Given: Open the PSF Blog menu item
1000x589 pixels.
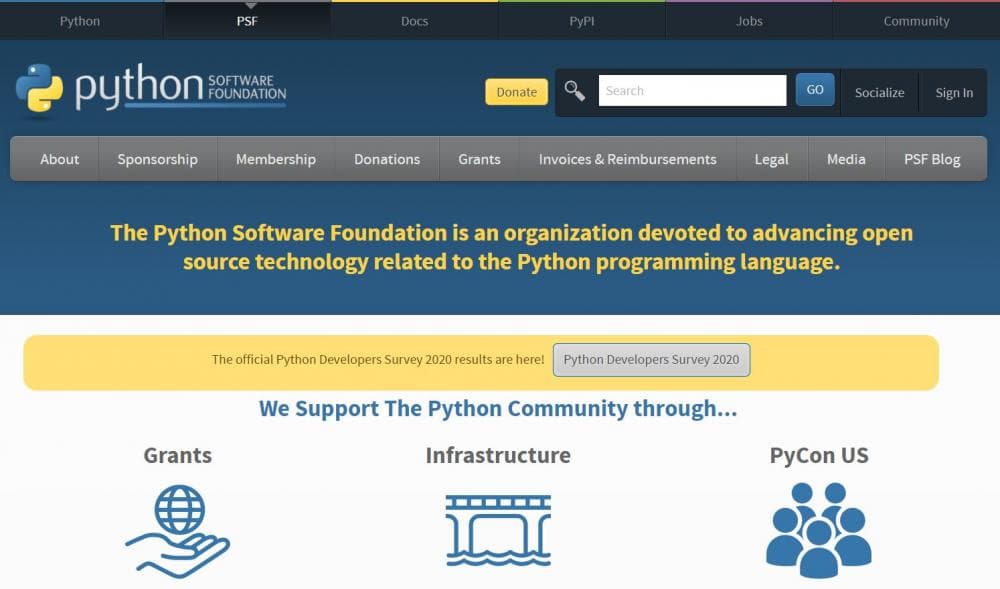Looking at the screenshot, I should pyautogui.click(x=932, y=159).
